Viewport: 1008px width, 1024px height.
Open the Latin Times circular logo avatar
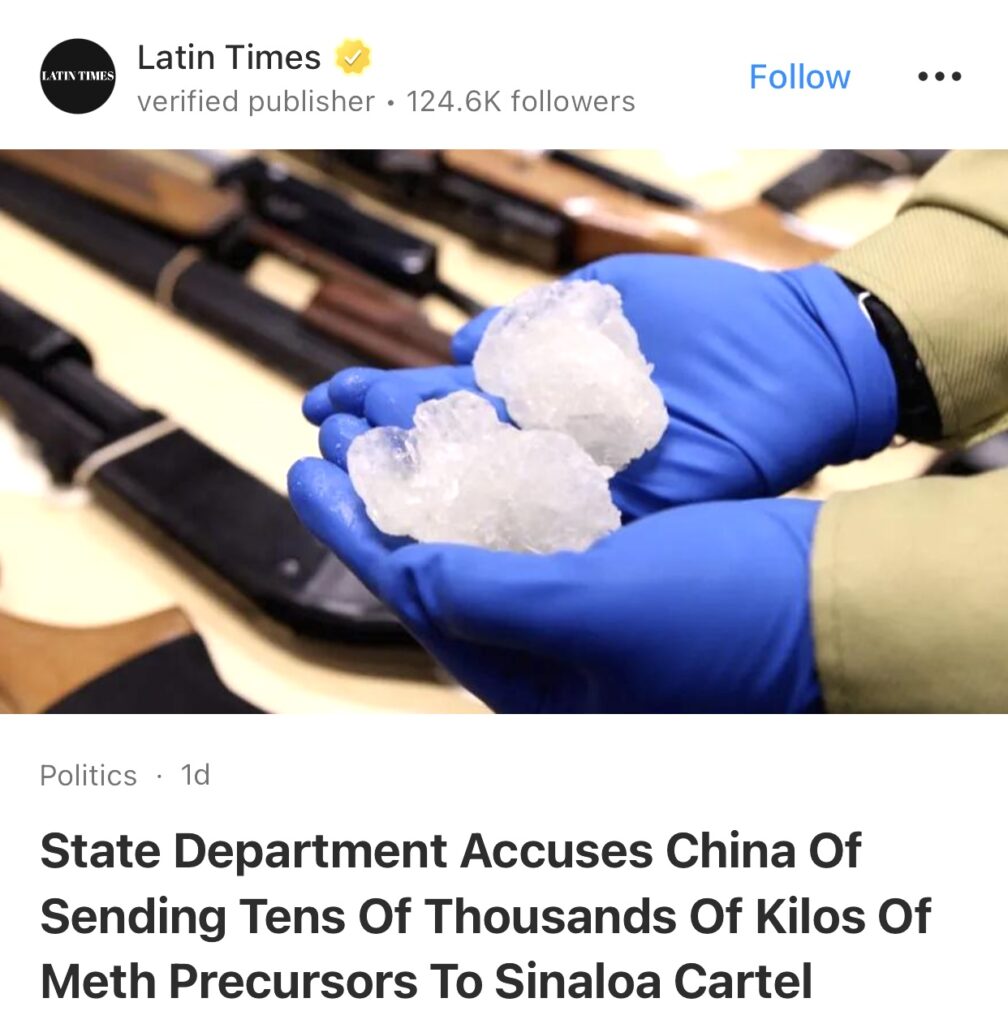click(x=78, y=76)
